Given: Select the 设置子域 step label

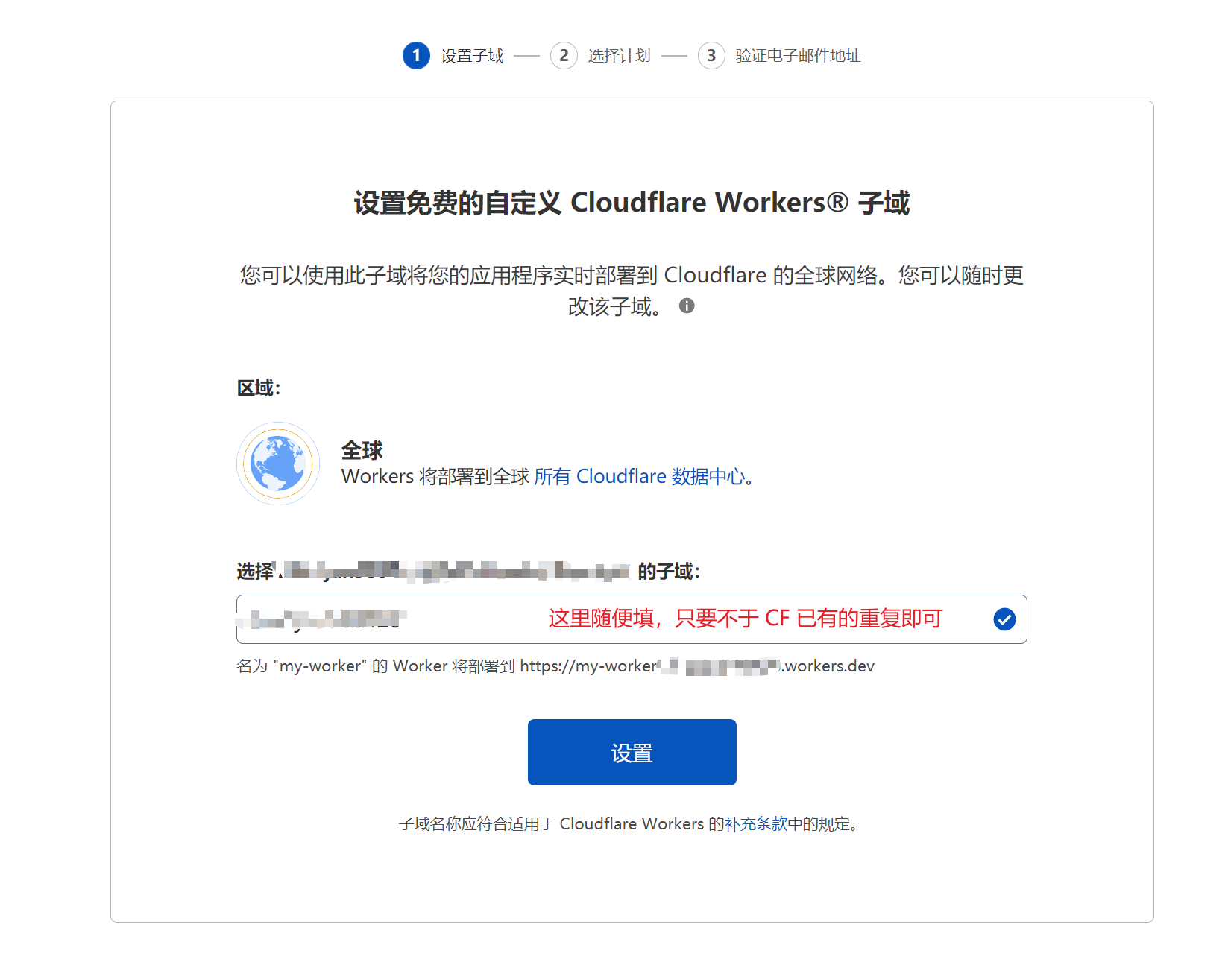Looking at the screenshot, I should coord(472,56).
